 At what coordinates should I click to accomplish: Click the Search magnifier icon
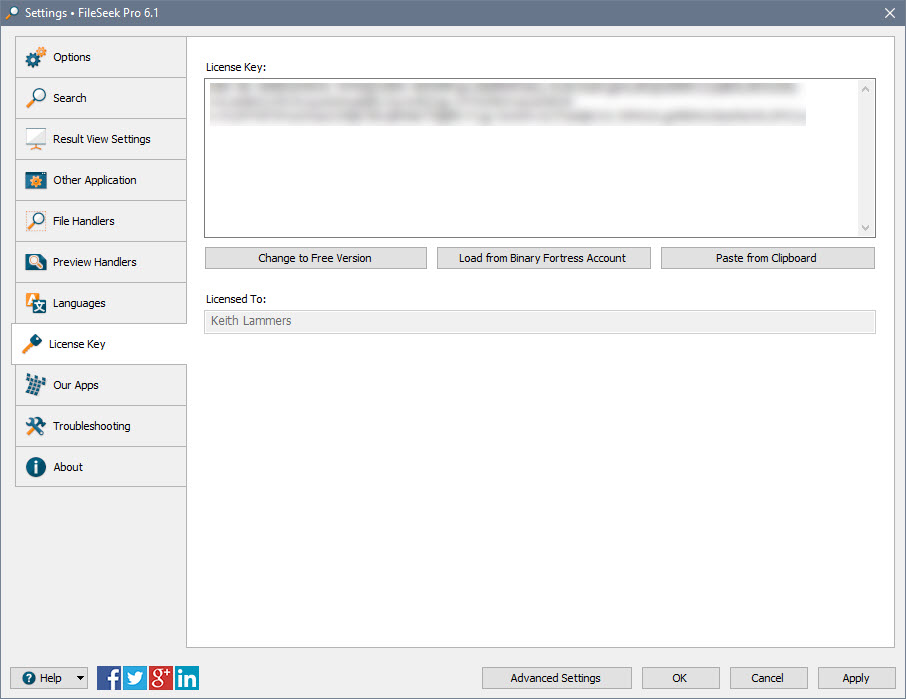pos(36,98)
